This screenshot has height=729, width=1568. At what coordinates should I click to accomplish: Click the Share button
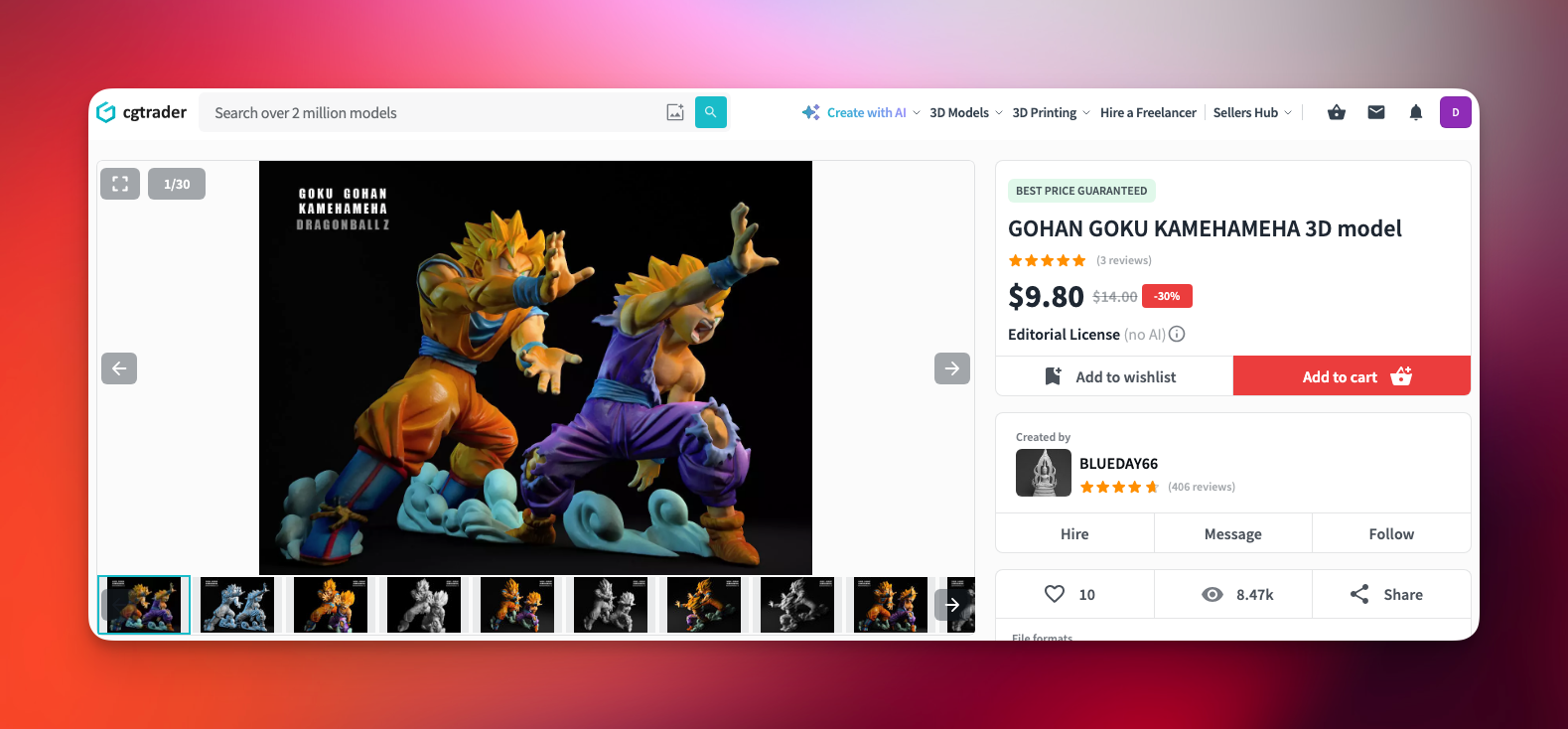tap(1386, 594)
